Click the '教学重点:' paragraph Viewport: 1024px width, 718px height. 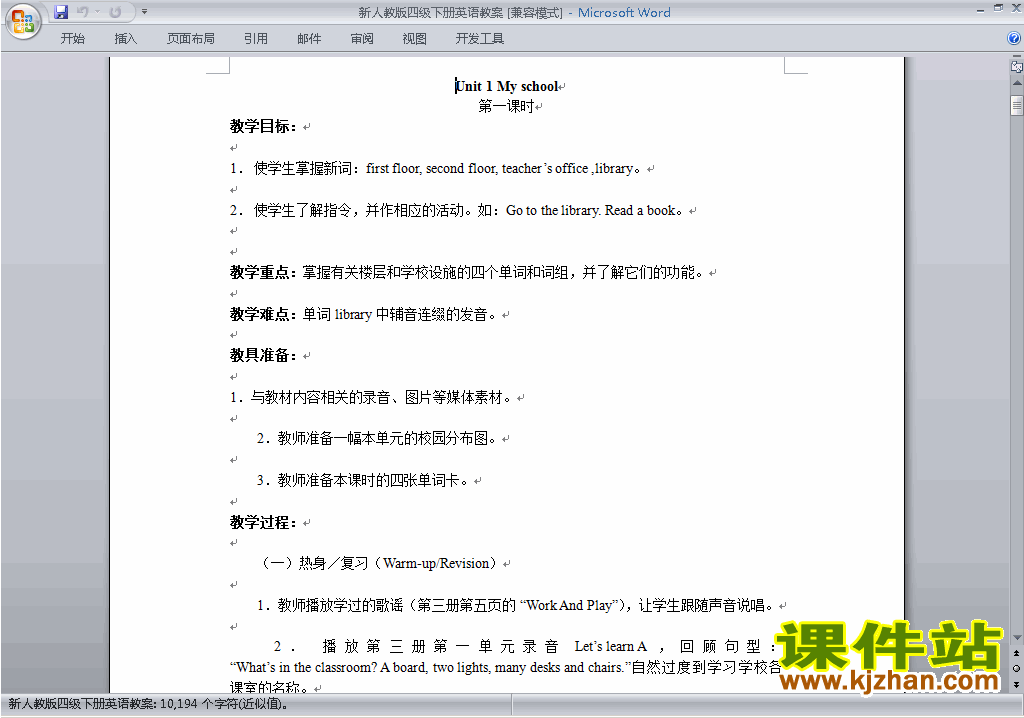[x=467, y=272]
